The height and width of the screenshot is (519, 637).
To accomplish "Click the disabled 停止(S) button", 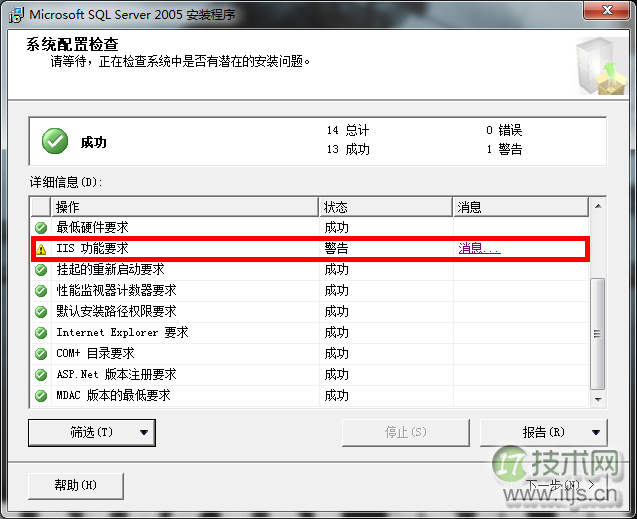I will pos(405,433).
